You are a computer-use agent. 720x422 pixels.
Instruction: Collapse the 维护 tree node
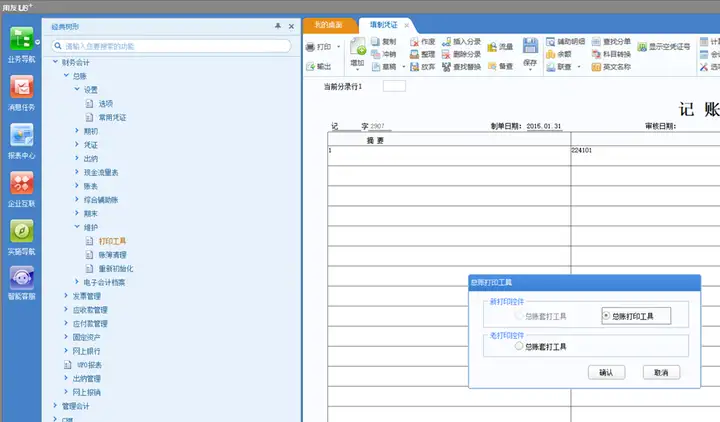pos(77,227)
